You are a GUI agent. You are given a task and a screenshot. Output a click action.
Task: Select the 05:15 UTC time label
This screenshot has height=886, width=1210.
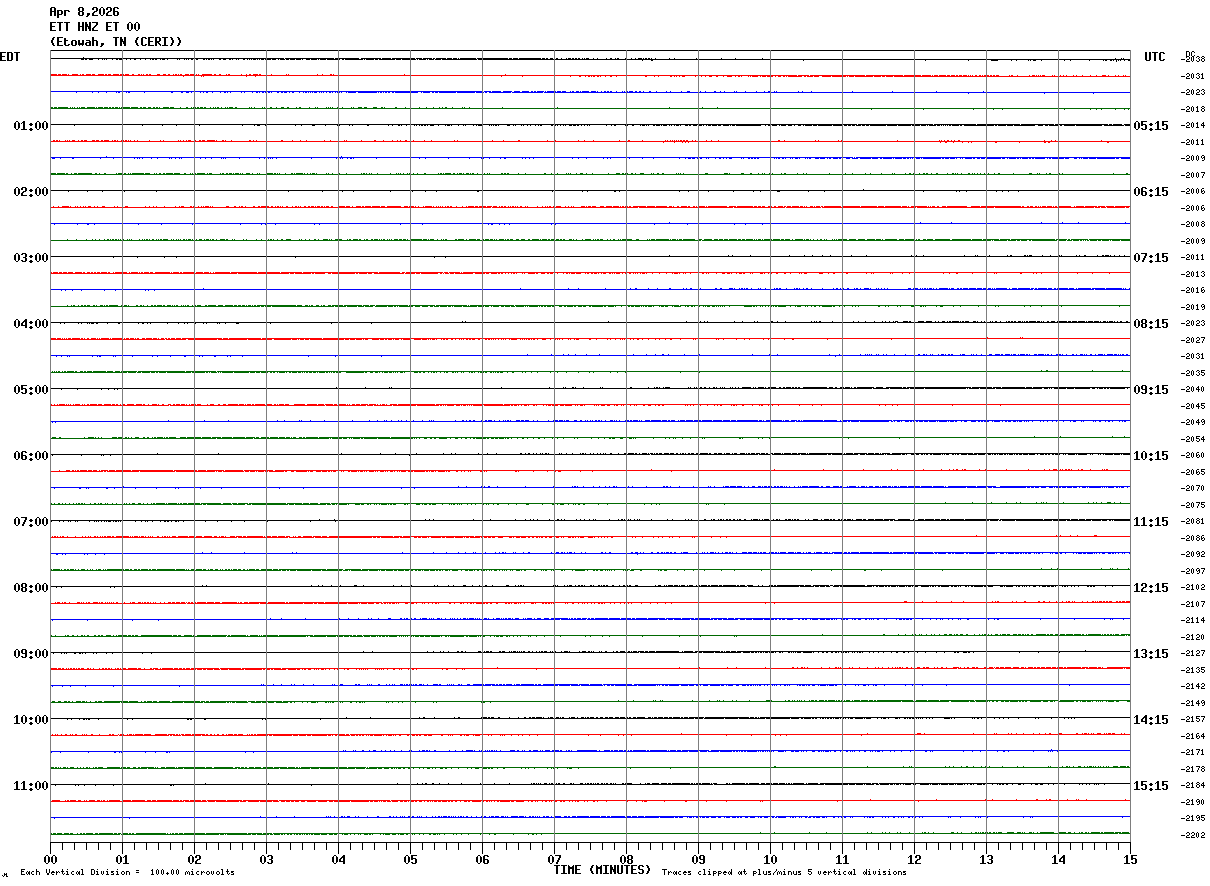click(x=1150, y=126)
